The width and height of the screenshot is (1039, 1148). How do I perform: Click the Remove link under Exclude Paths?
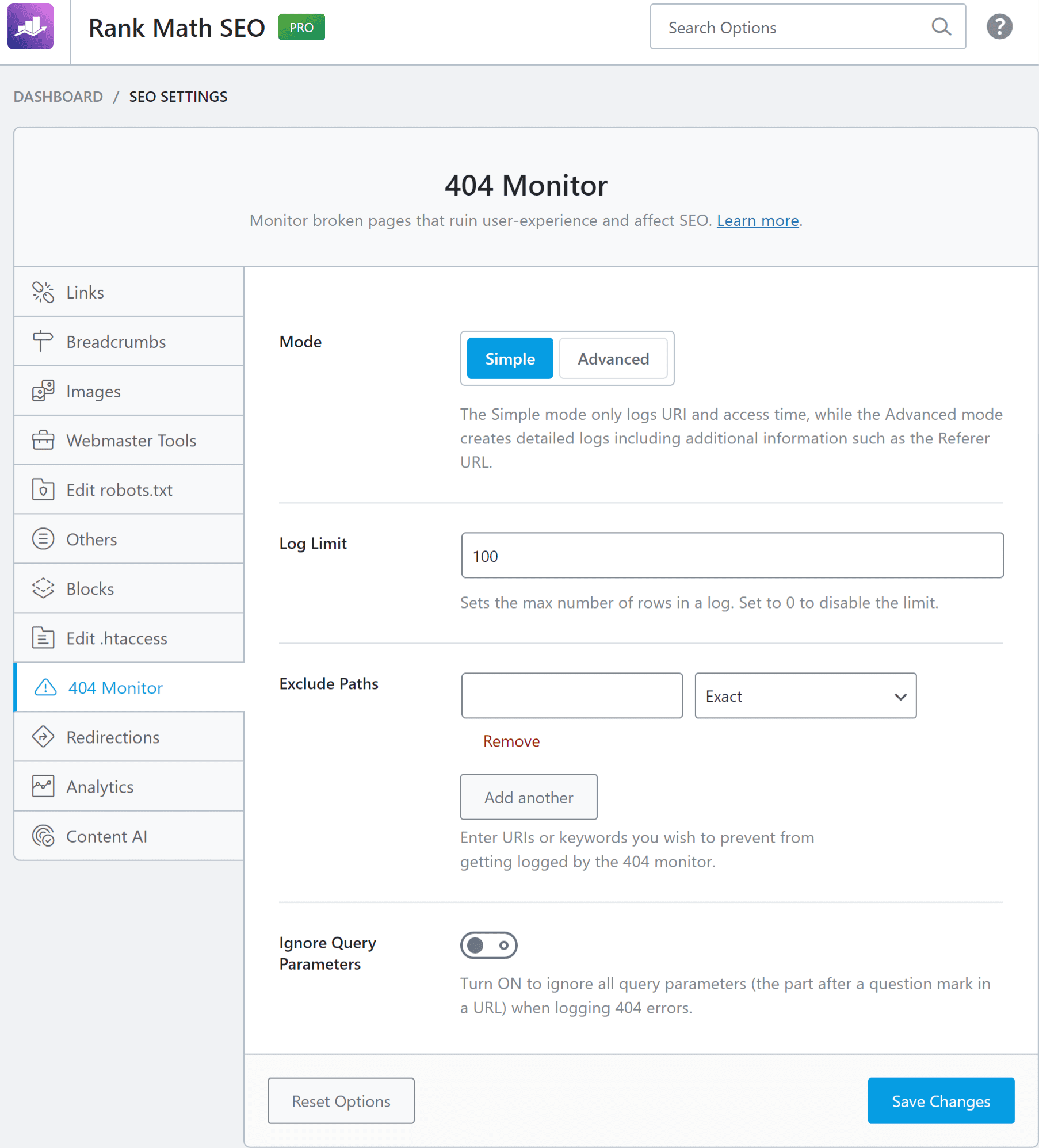511,741
